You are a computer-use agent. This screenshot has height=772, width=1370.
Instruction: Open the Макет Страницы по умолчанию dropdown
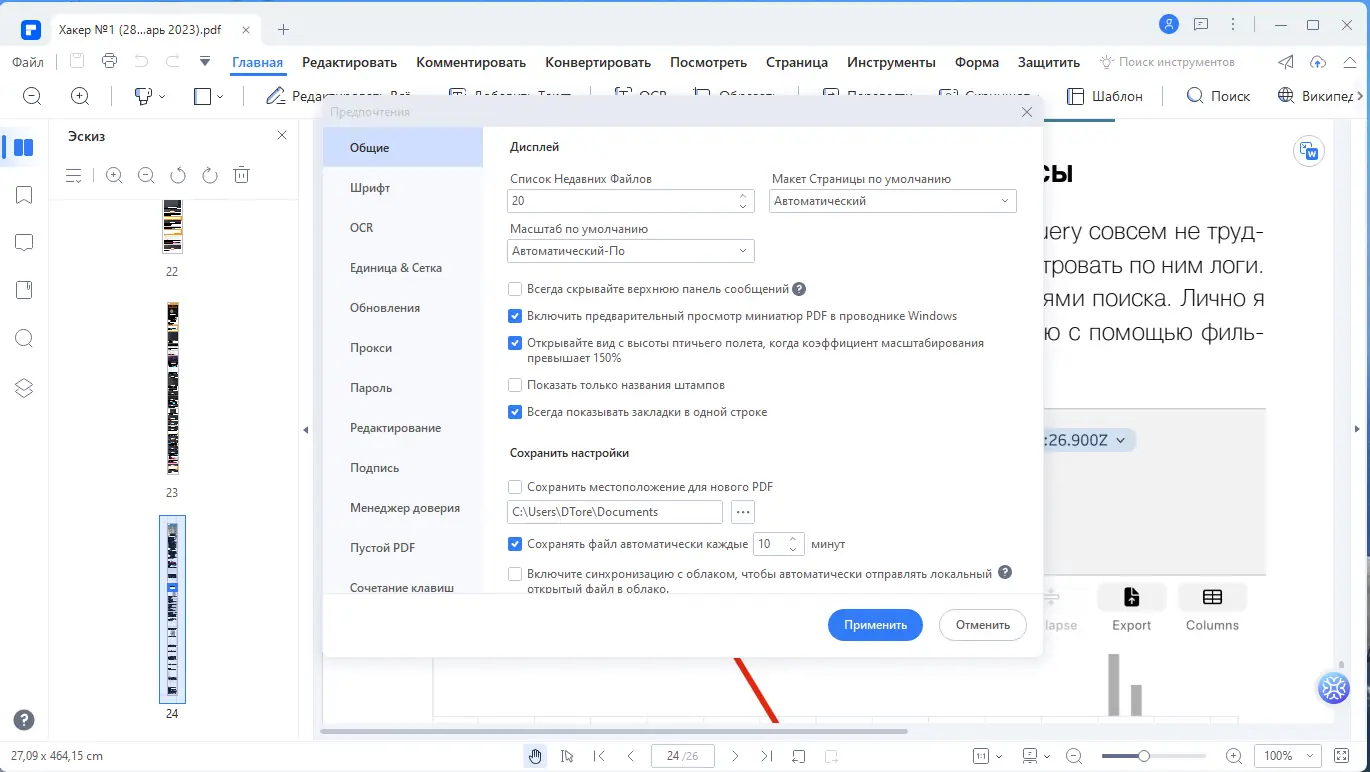tap(893, 201)
